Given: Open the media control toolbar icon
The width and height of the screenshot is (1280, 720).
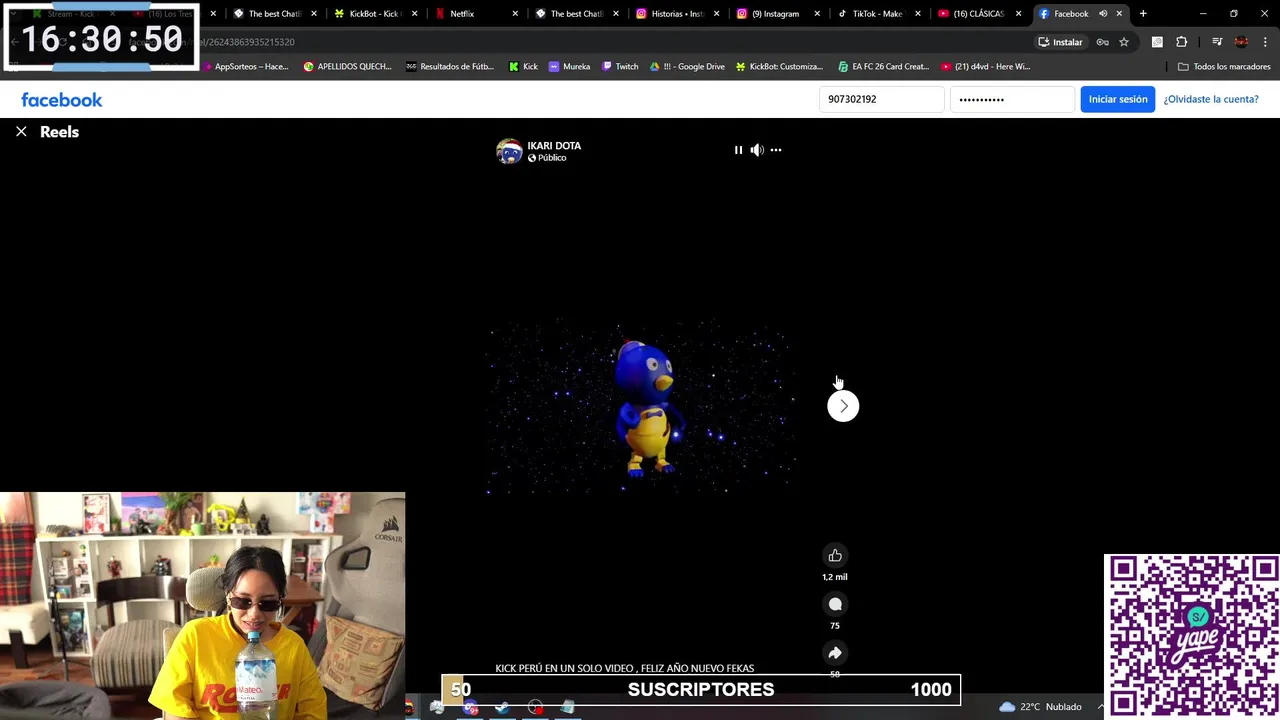Looking at the screenshot, I should click(x=1217, y=42).
